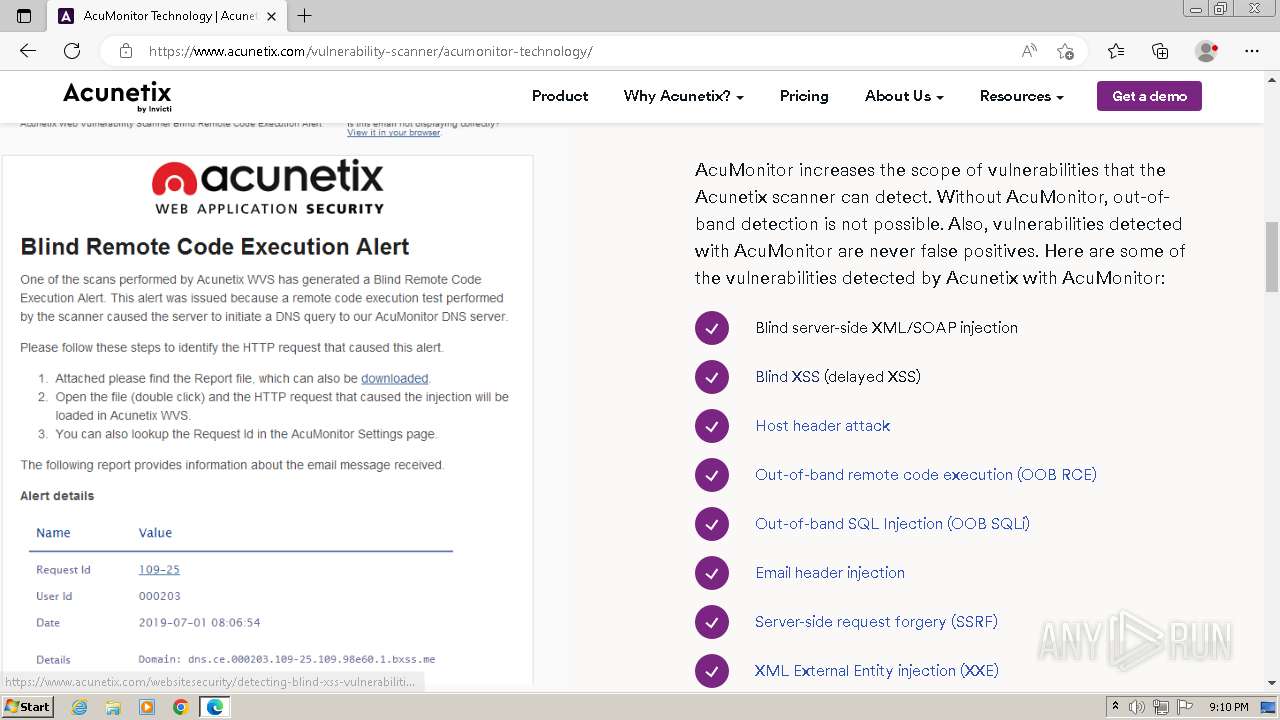The image size is (1280, 720).
Task: Click scrollbar down arrow
Action: [1272, 683]
